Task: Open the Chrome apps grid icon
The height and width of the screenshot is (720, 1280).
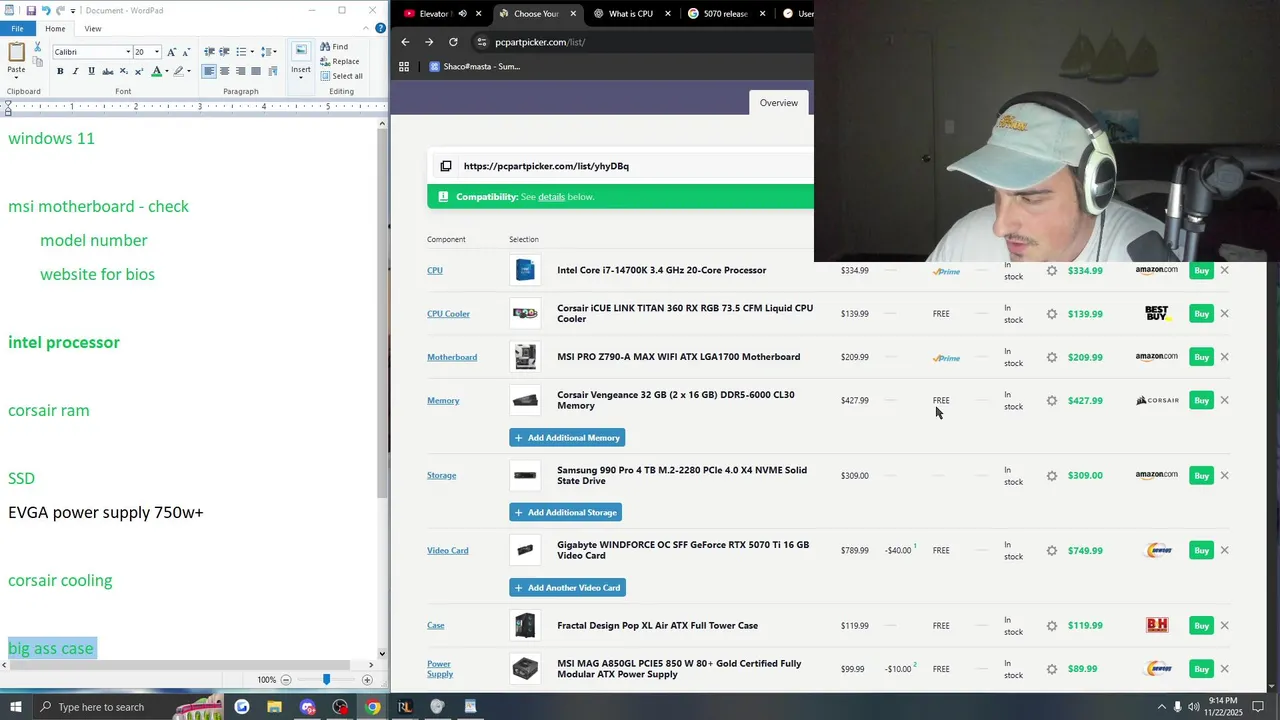Action: coord(404,67)
